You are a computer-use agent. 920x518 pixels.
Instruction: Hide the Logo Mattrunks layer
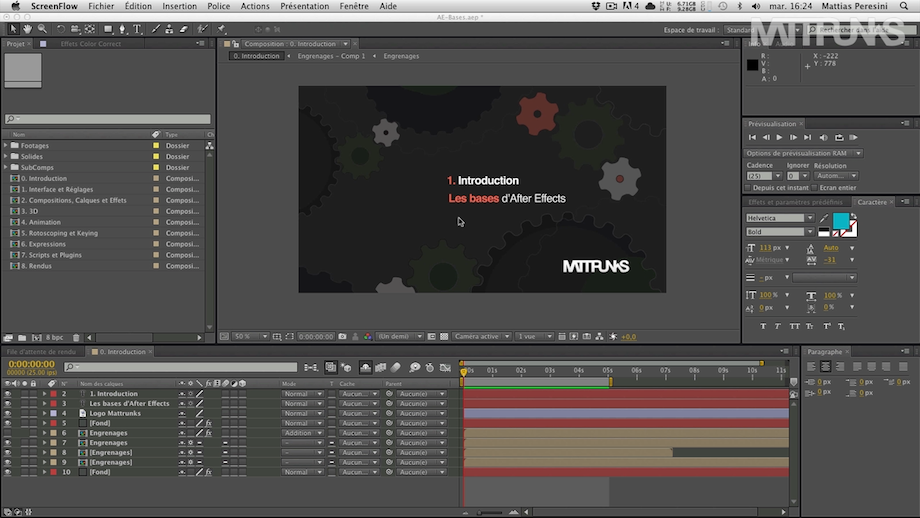(8, 413)
